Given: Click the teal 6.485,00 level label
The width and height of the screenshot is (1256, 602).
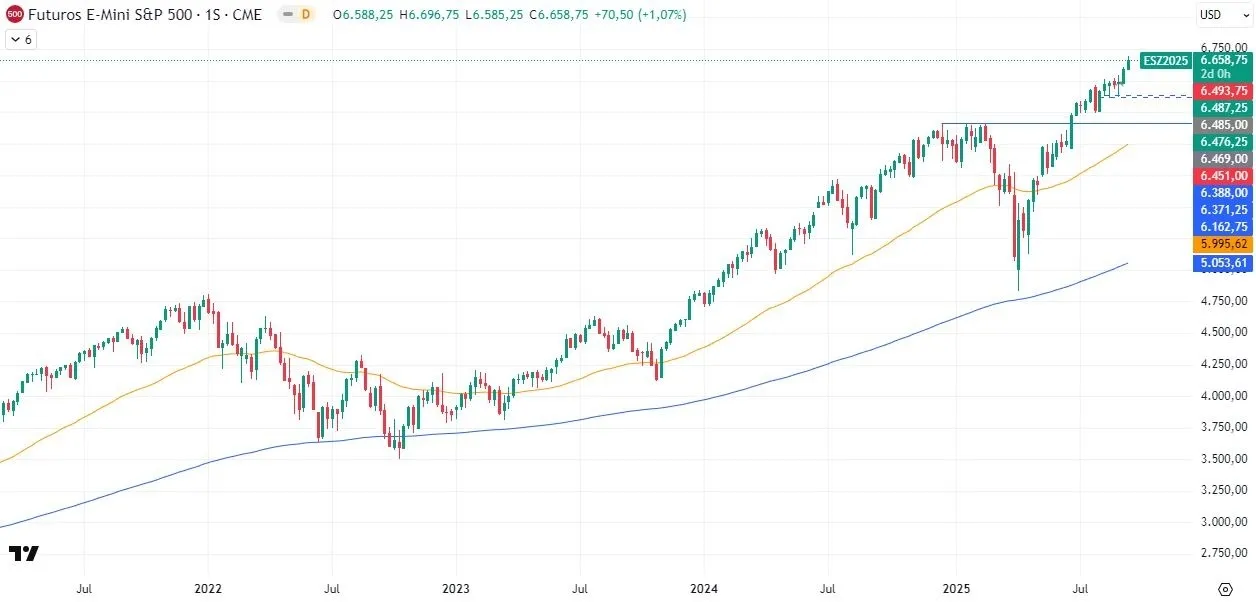Looking at the screenshot, I should 1222,125.
